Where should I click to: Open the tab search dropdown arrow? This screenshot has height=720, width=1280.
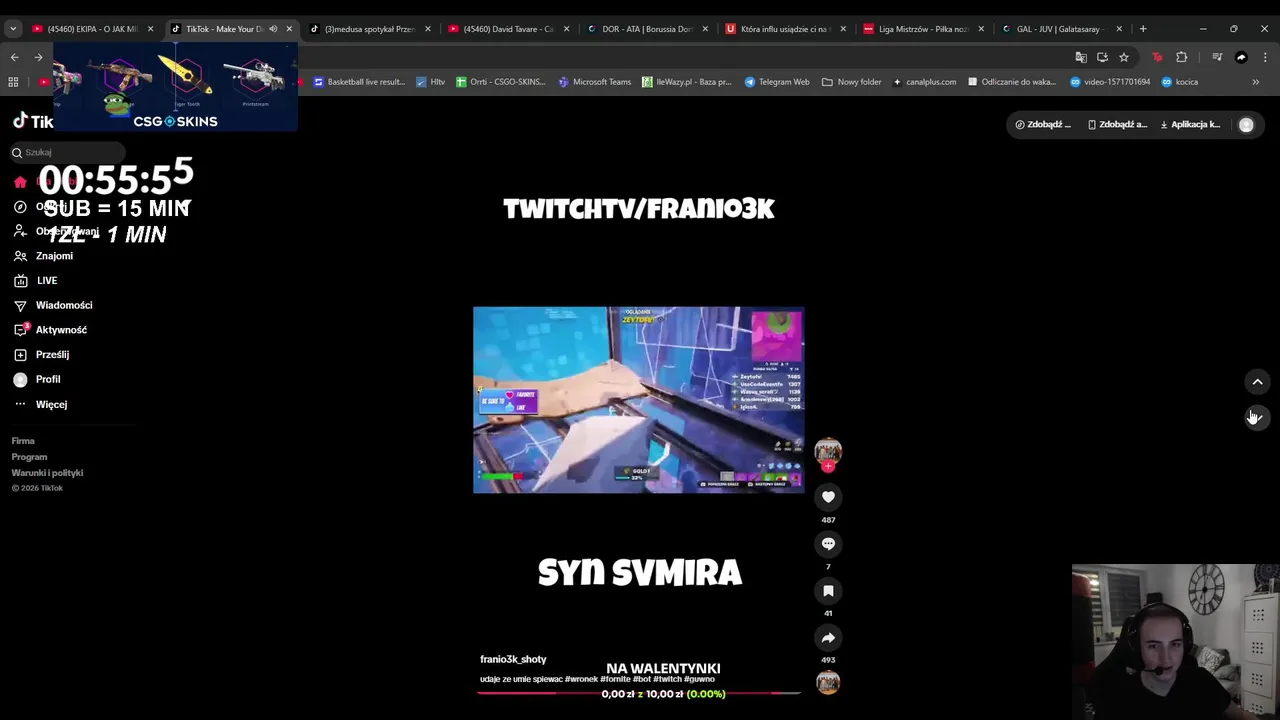click(x=13, y=29)
